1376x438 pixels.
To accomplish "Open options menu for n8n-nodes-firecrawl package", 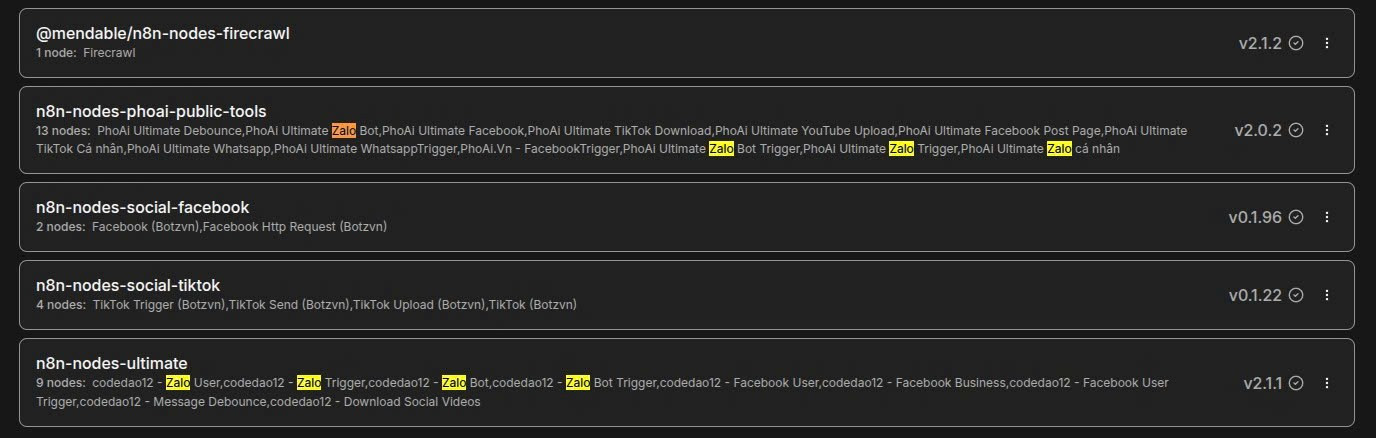I will [x=1327, y=43].
